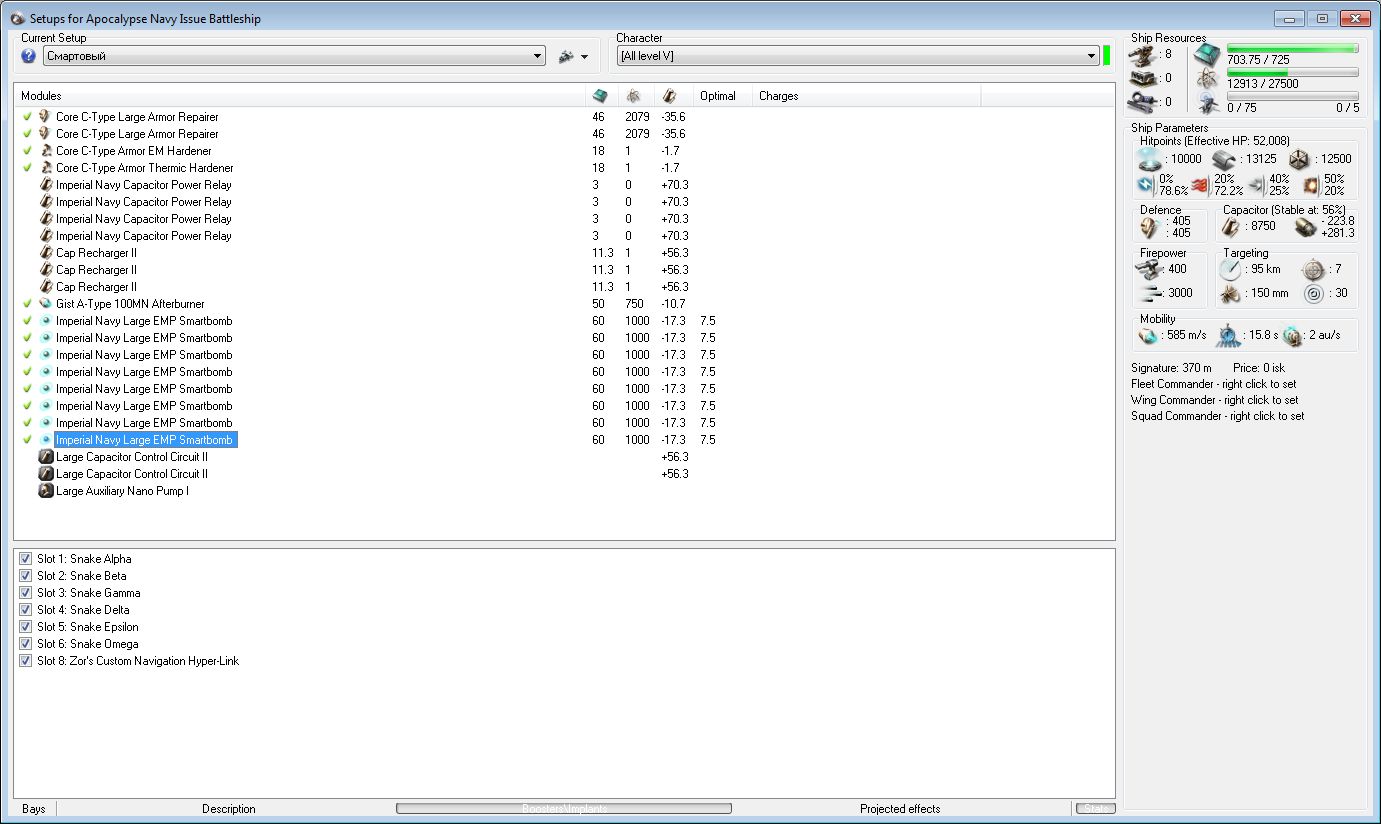Viewport: 1381px width, 824px height.
Task: Click the Signature: 370 m text
Action: pos(1171,368)
